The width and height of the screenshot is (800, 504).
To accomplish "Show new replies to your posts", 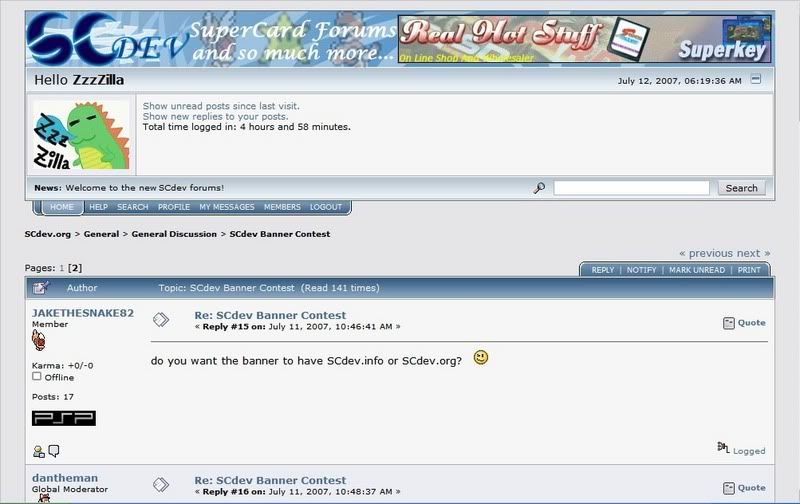I will click(215, 116).
